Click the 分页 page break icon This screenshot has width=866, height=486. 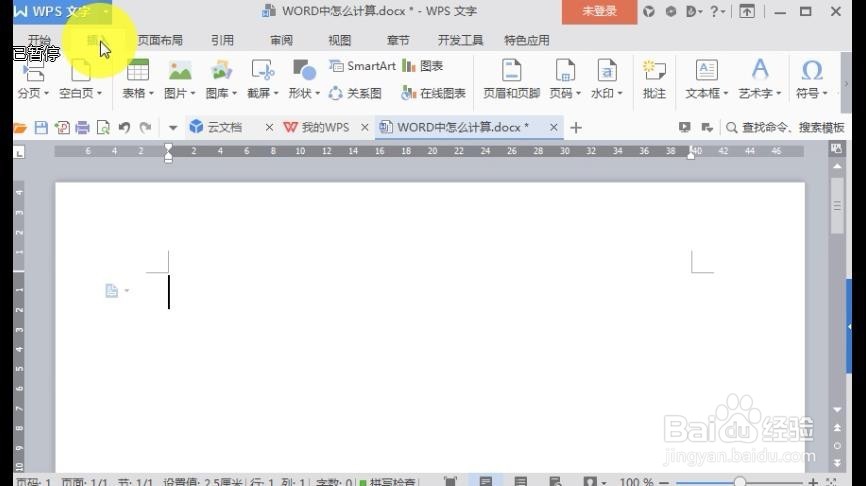click(33, 72)
